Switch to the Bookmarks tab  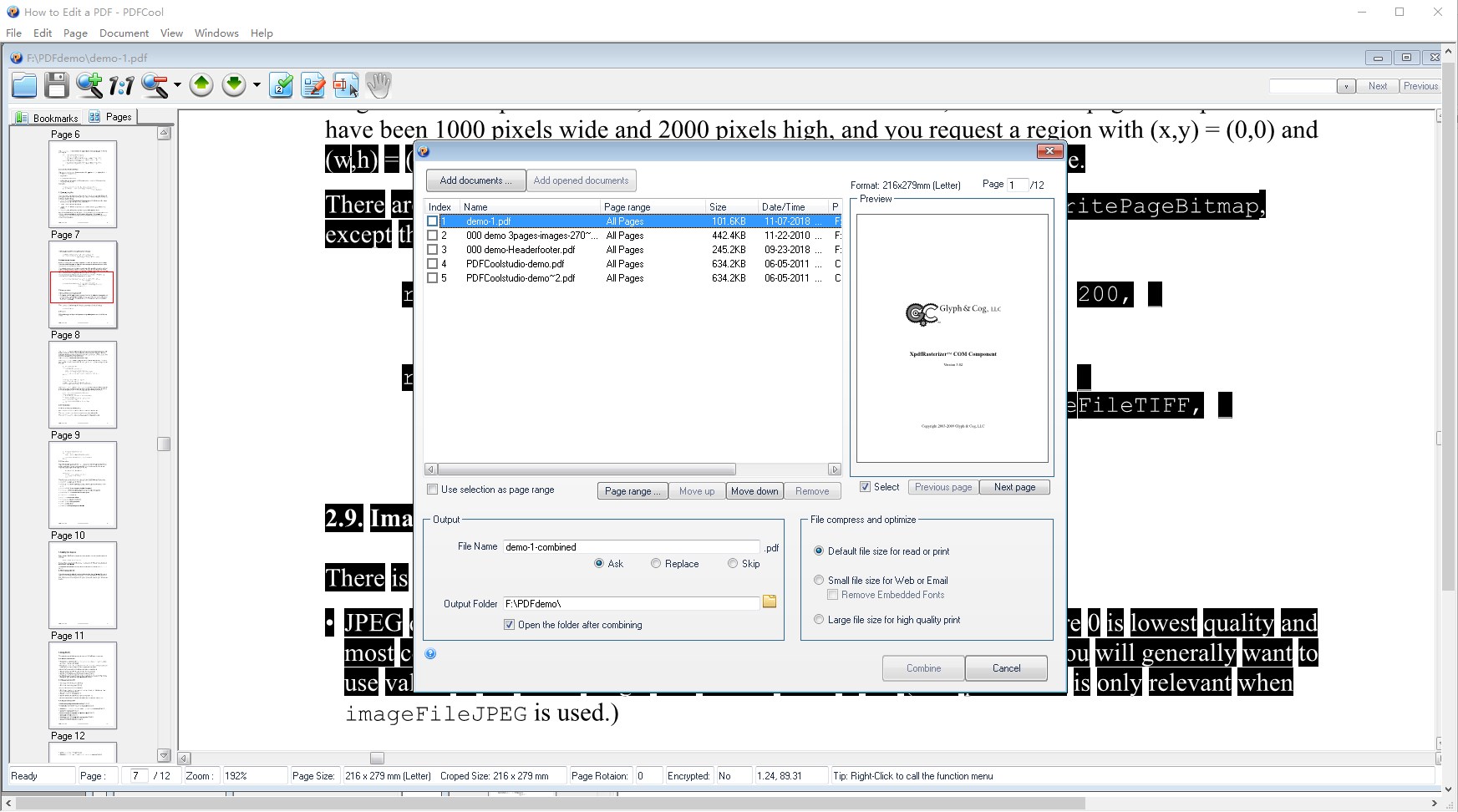[x=47, y=118]
